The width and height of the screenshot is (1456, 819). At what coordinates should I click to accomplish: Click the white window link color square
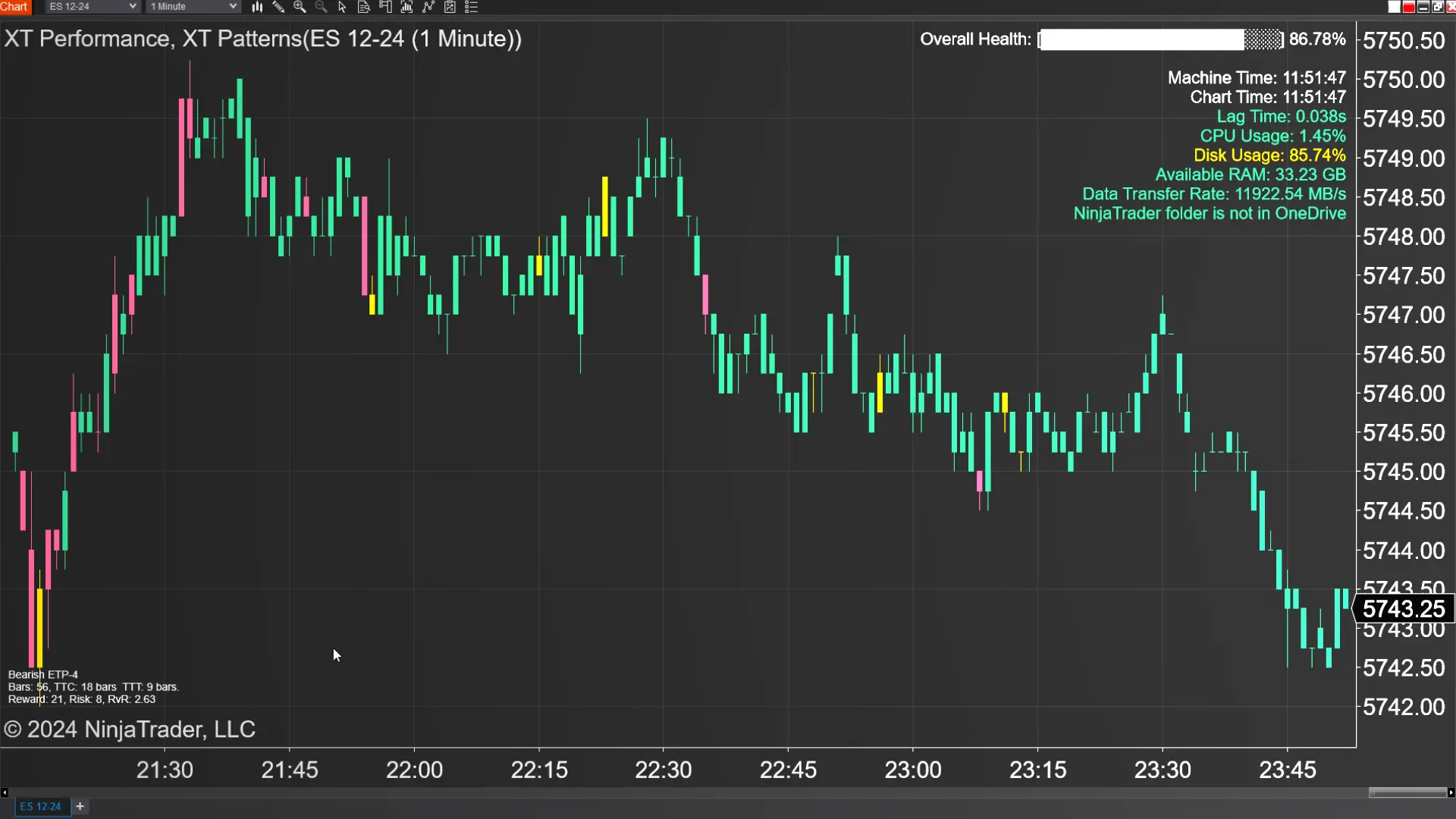pos(1394,7)
